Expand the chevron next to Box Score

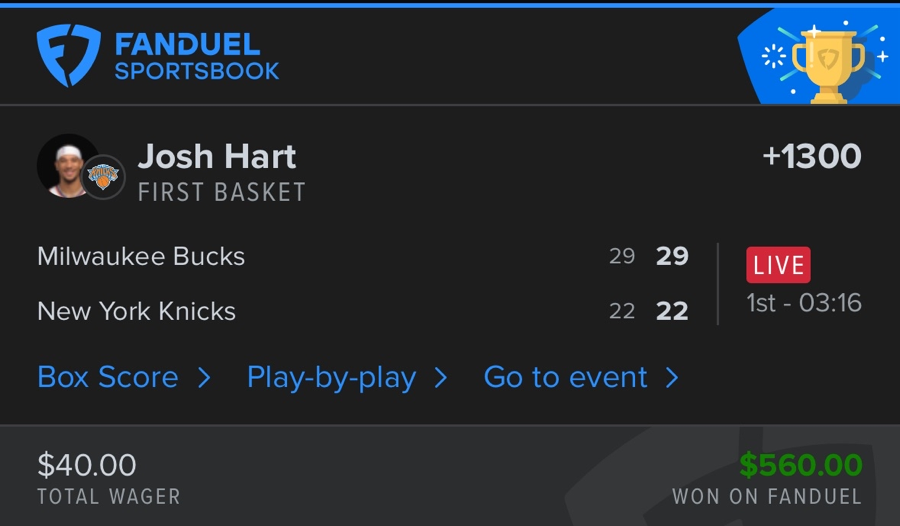(204, 377)
